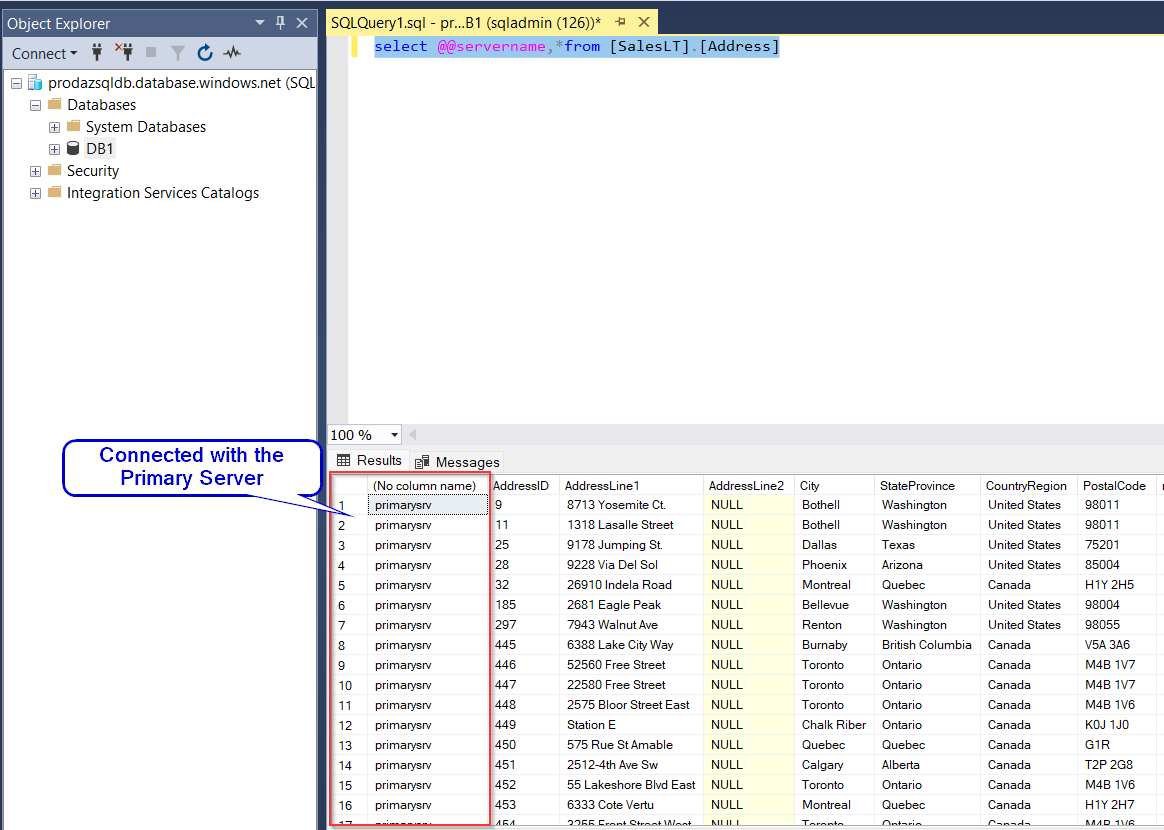Click the Integration Services Catalogs folder icon
The height and width of the screenshot is (830, 1164).
54,192
